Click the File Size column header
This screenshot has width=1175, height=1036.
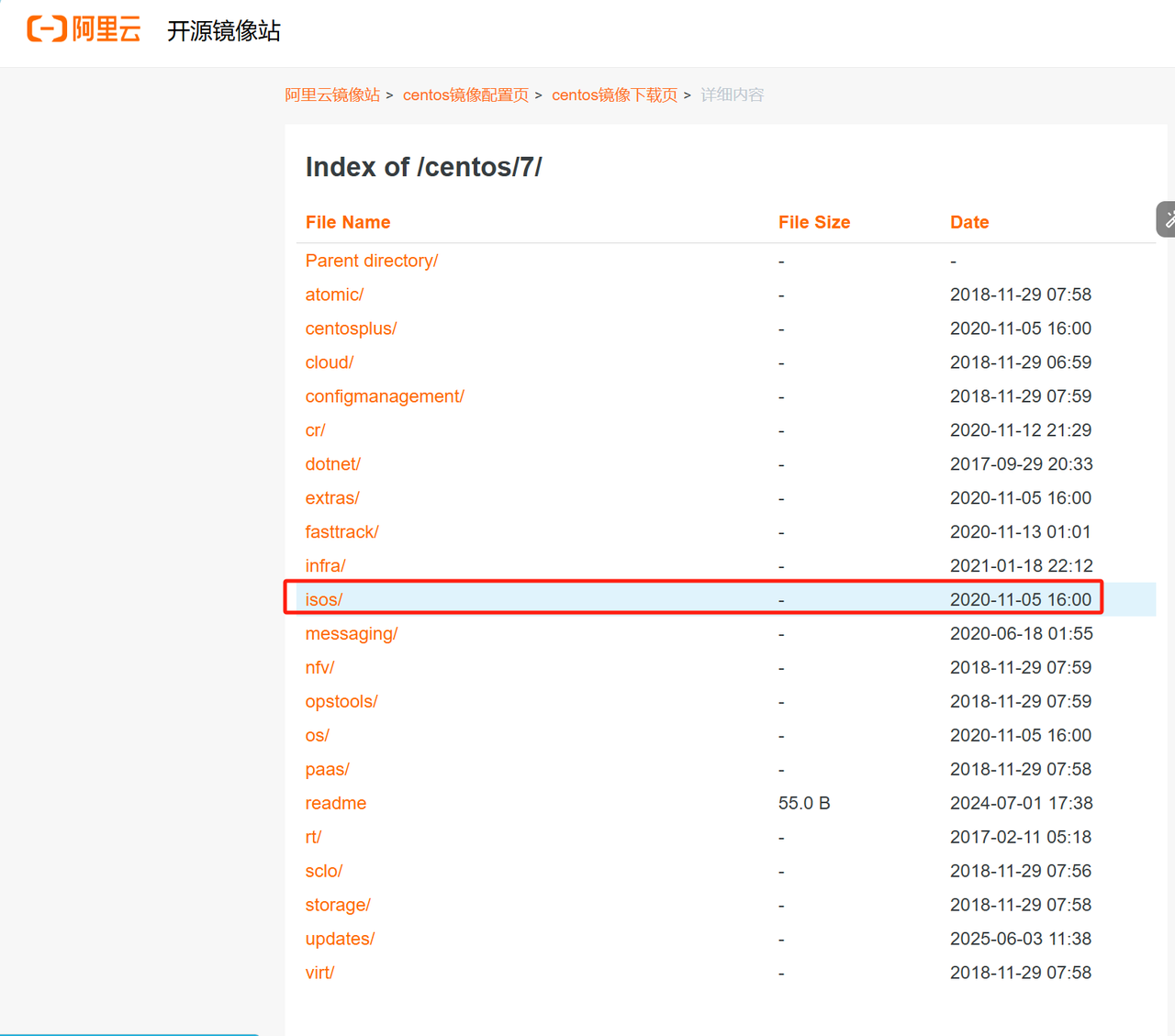(814, 222)
